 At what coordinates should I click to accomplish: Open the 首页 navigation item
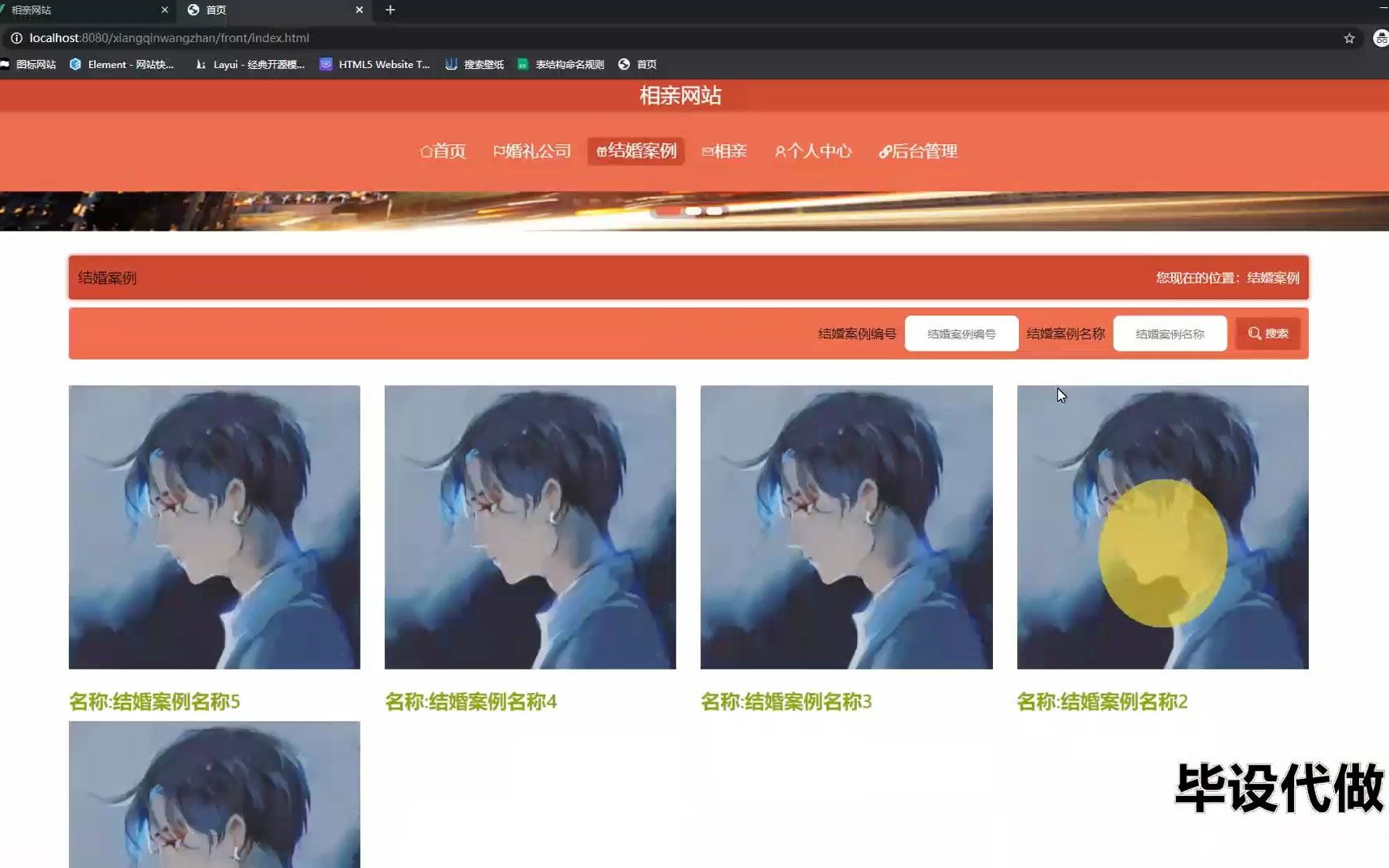pos(443,151)
